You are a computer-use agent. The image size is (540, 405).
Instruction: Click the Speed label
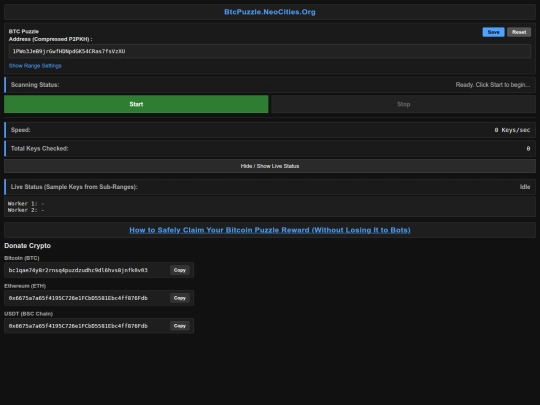coord(20,130)
